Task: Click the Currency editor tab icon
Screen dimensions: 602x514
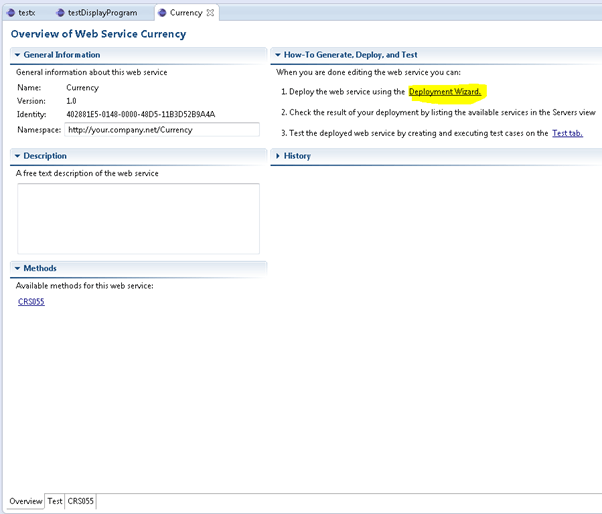Action: coord(162,12)
